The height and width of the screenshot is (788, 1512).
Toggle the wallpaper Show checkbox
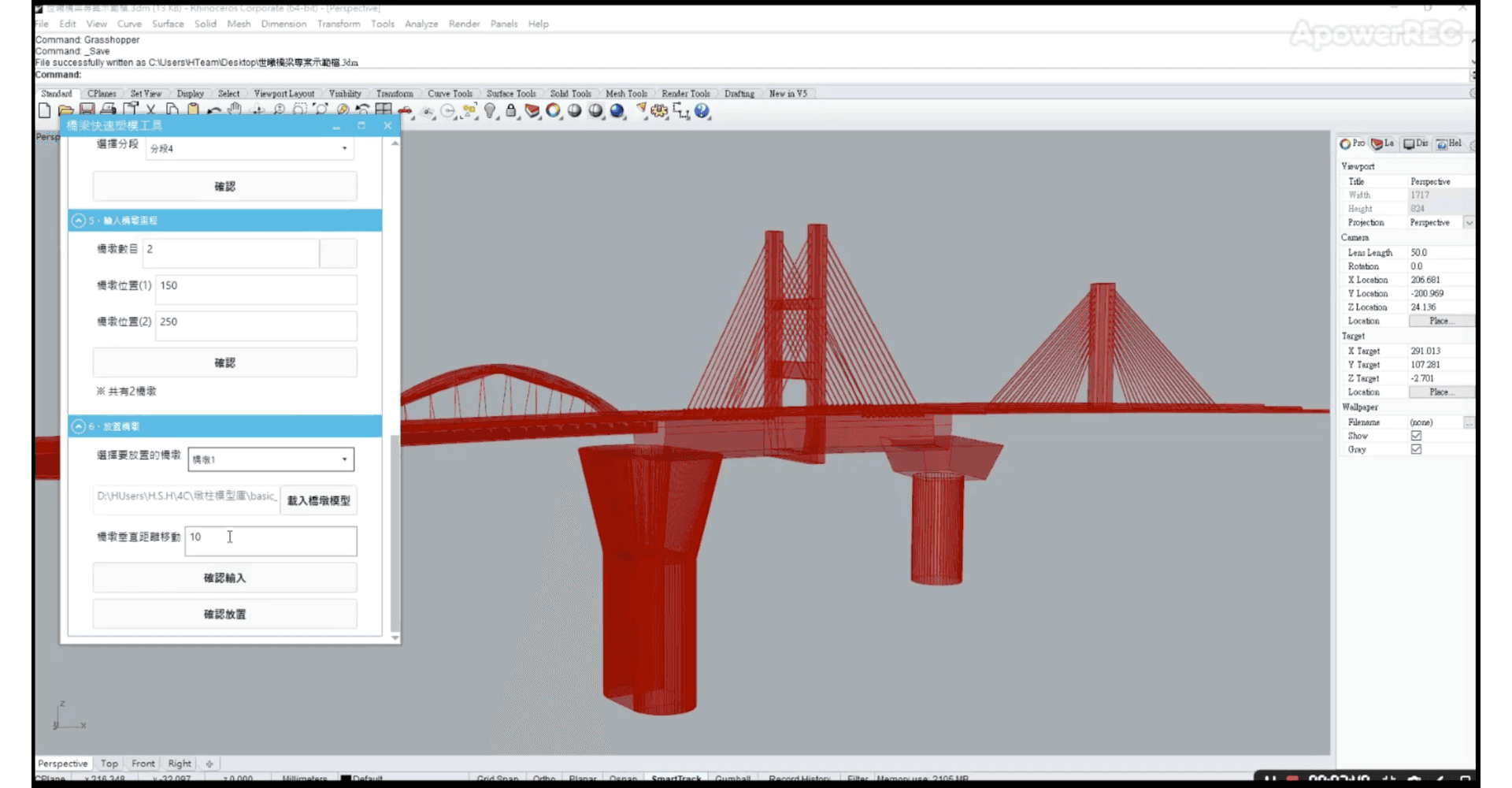1416,436
